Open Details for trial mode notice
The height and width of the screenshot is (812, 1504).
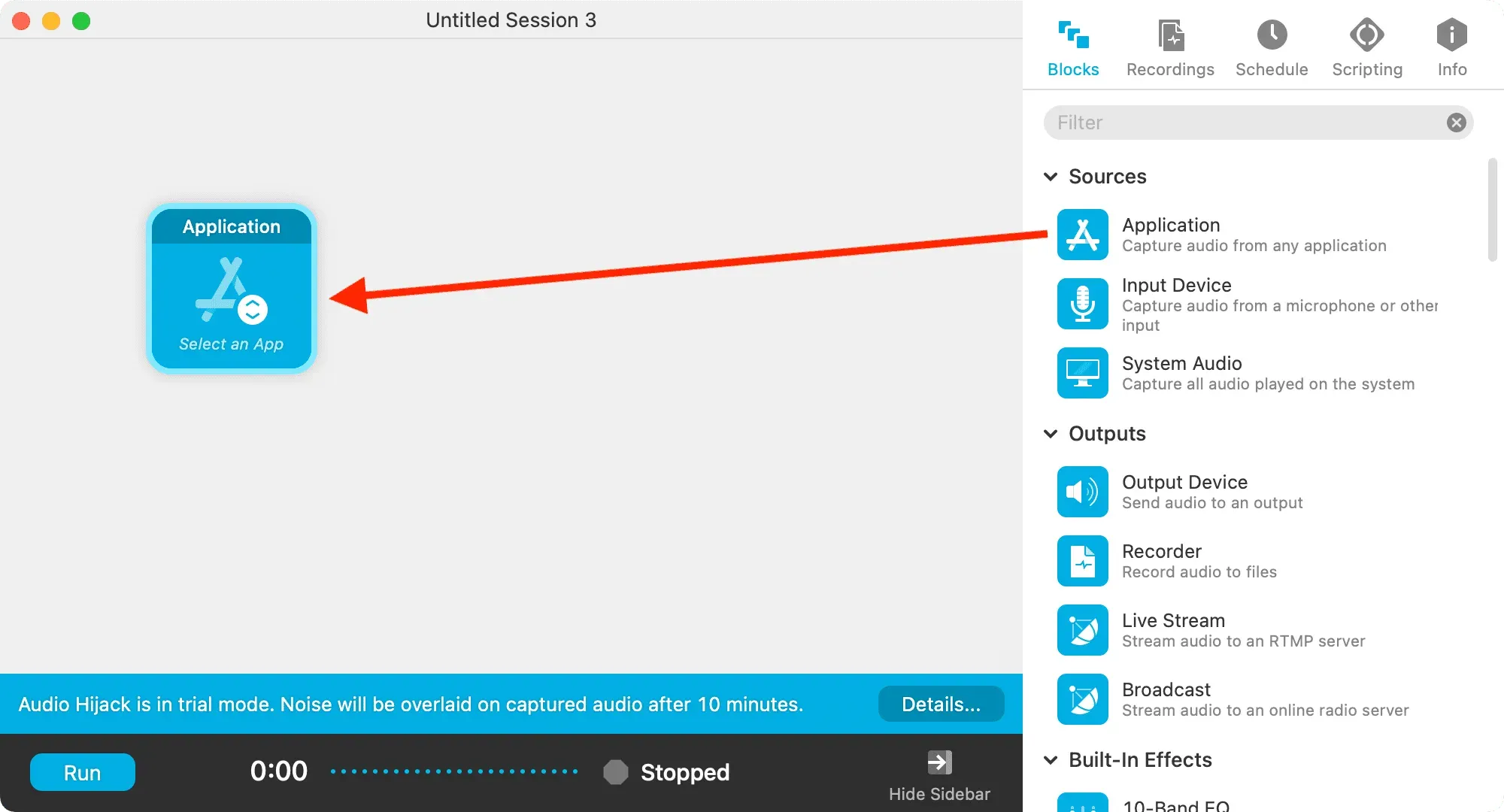pyautogui.click(x=939, y=704)
